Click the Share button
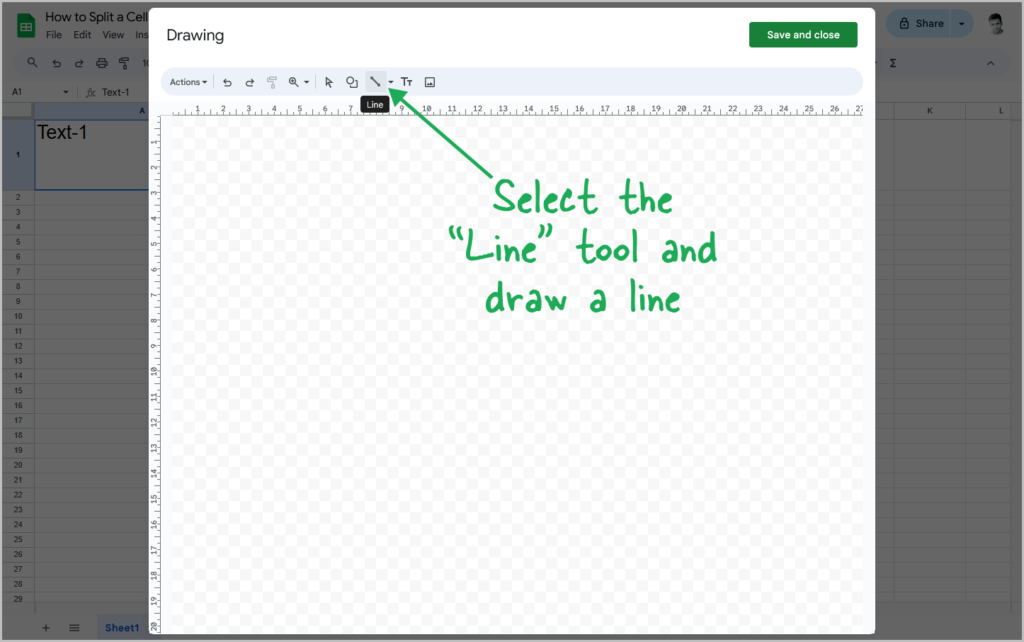Screen dimensions: 1024x642 point(921,23)
